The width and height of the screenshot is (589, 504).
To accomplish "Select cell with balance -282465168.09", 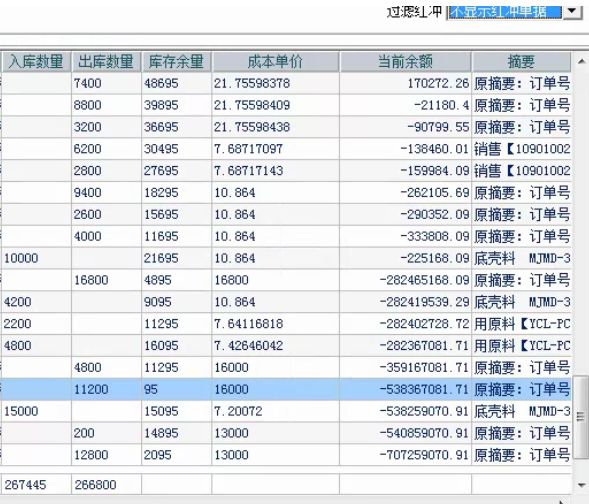I will tap(405, 280).
